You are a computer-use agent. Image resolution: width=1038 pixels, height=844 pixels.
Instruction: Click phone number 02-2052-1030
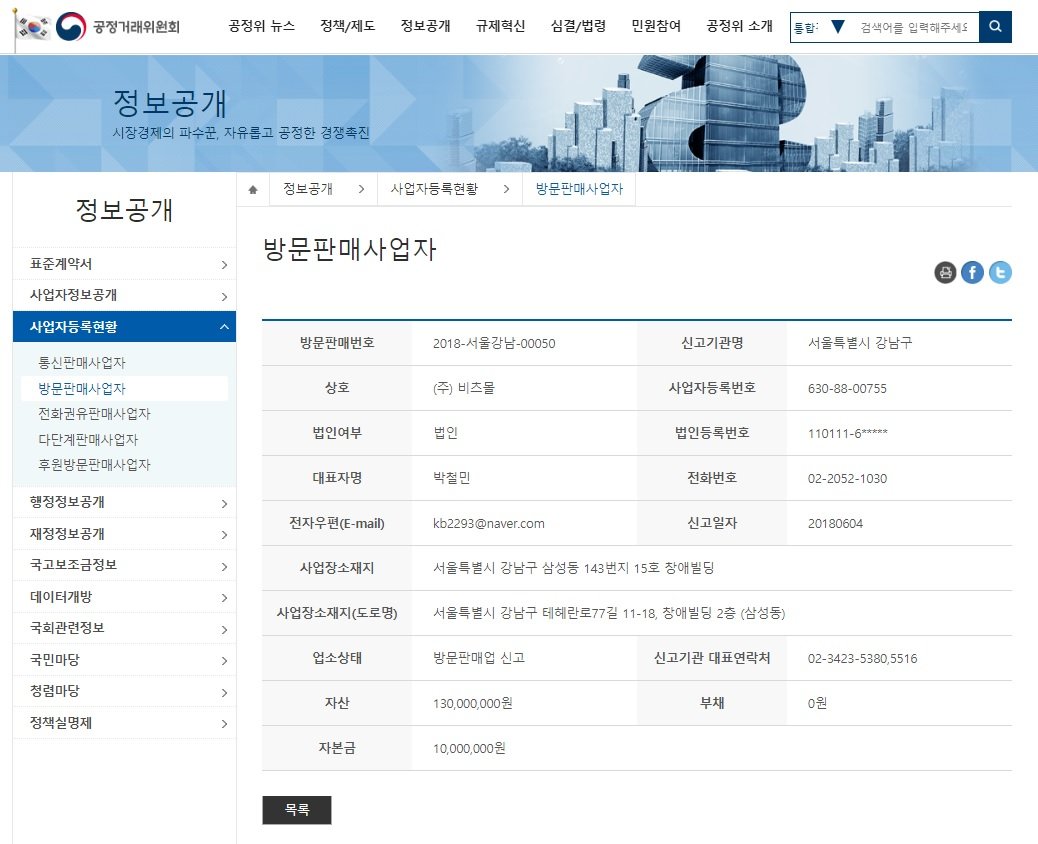(x=847, y=479)
